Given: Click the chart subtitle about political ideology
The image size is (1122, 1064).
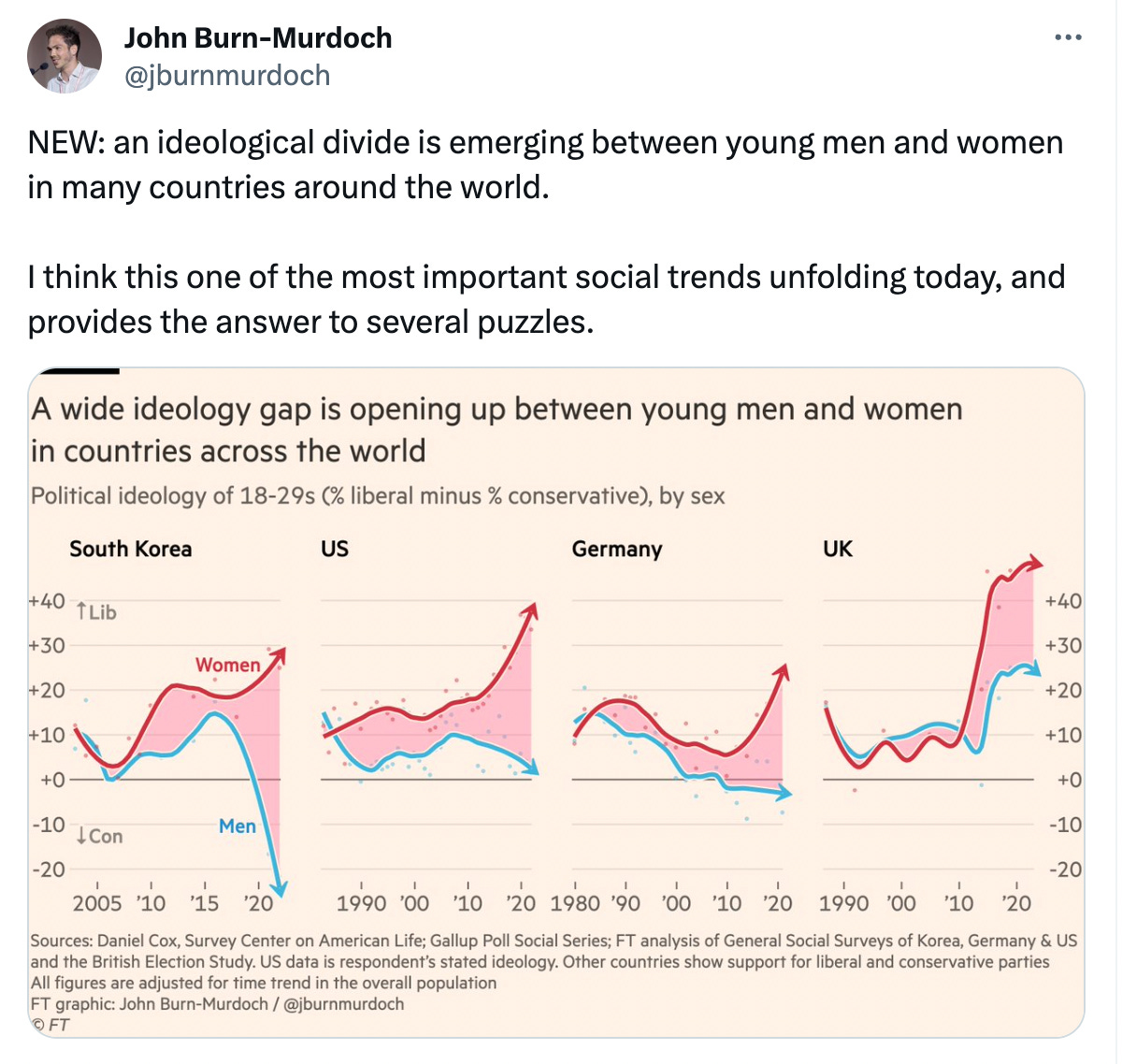Looking at the screenshot, I should point(378,496).
